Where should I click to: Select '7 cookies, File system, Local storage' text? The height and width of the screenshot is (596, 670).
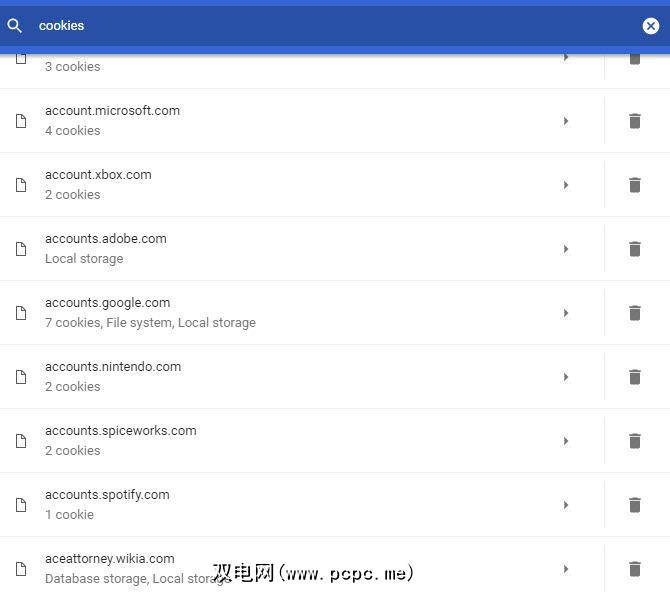click(x=150, y=323)
